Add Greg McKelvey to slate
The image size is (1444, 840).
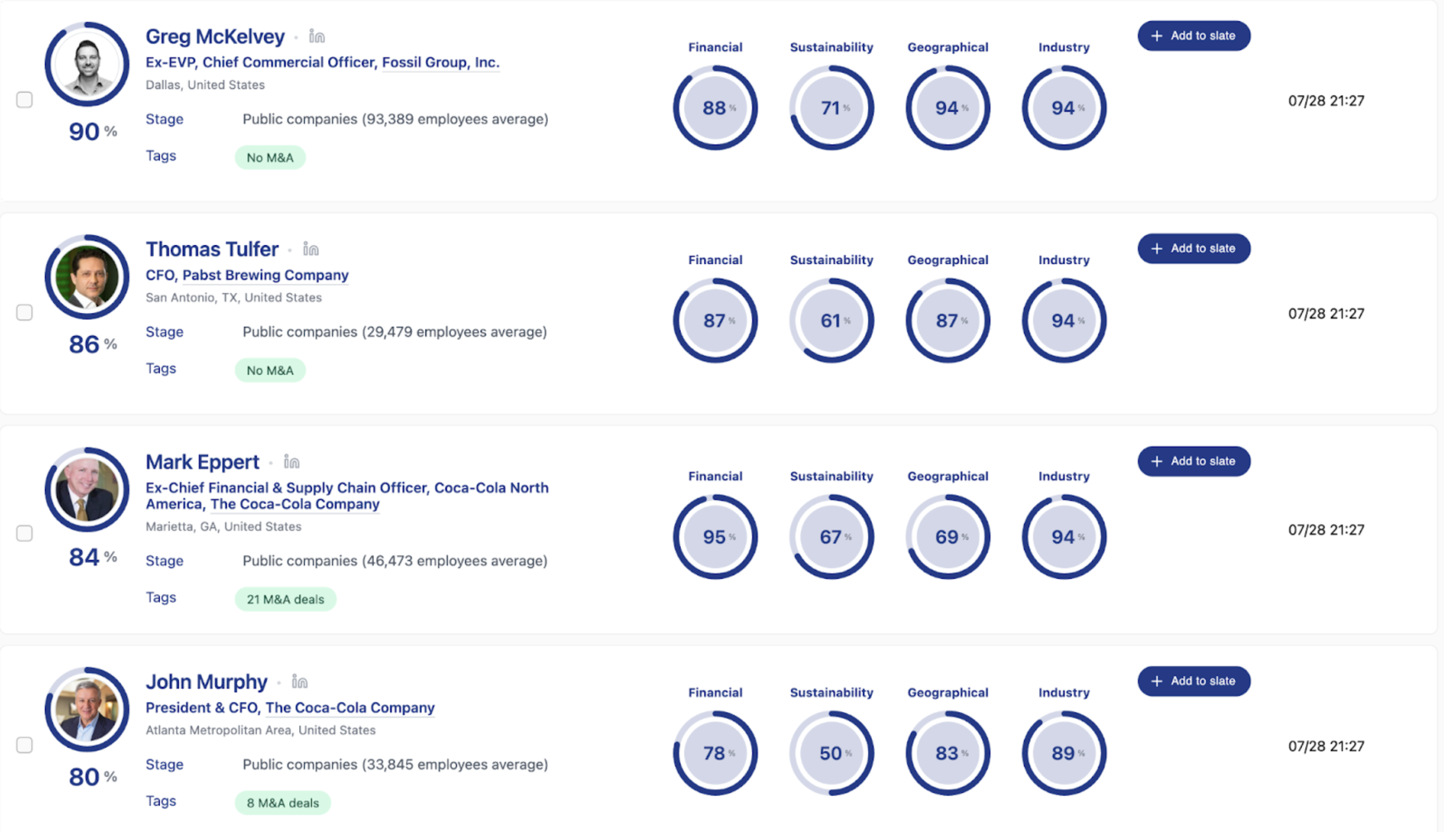[1193, 36]
